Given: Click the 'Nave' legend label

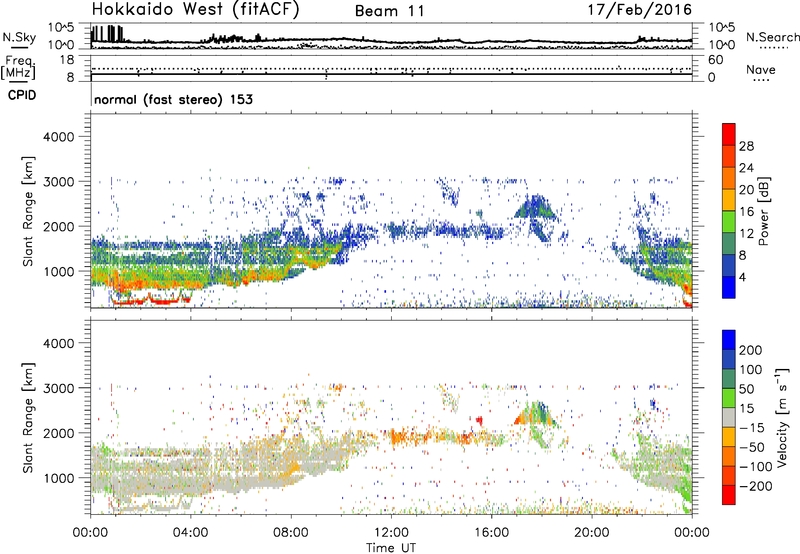Looking at the screenshot, I should tap(761, 70).
